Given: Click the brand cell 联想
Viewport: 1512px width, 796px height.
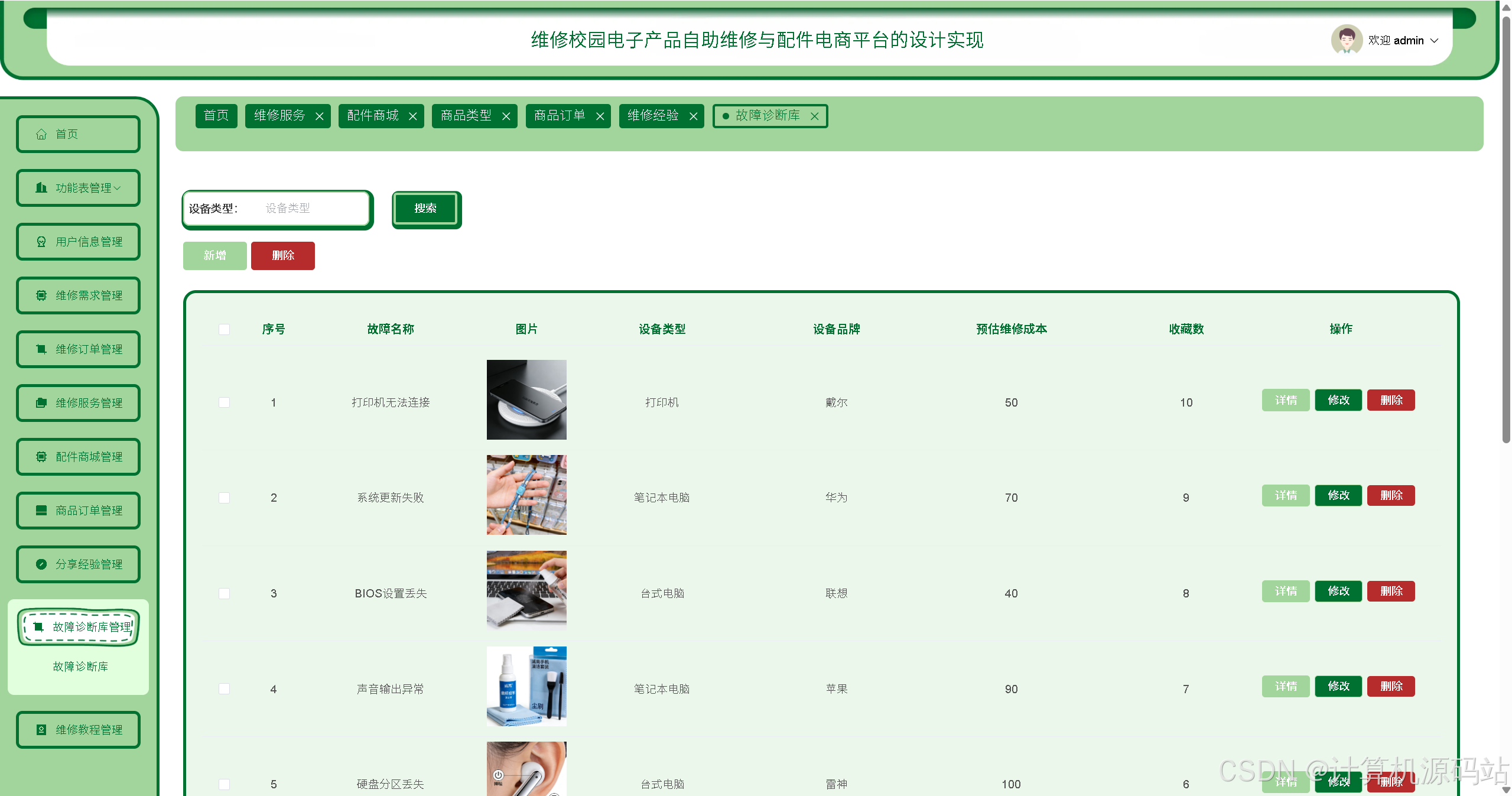Looking at the screenshot, I should (x=837, y=594).
